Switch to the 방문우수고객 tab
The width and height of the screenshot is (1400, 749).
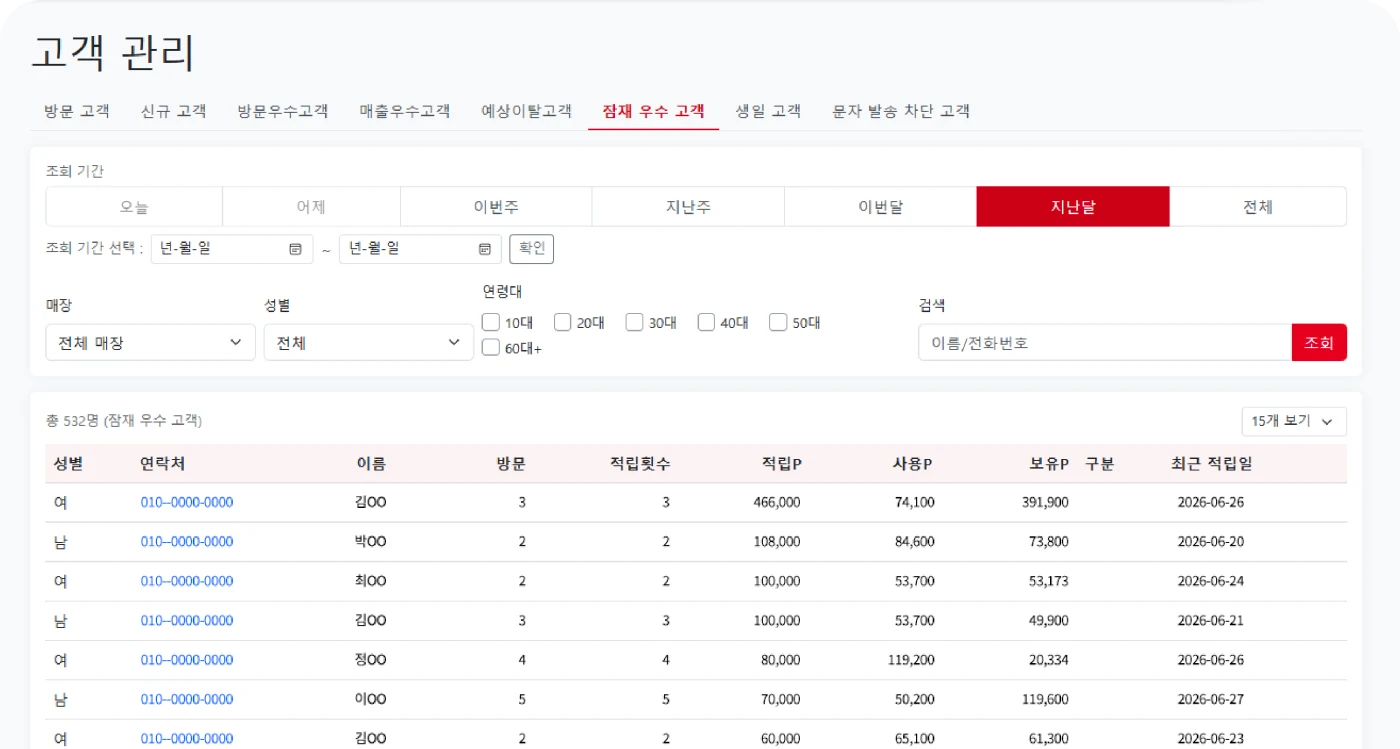pos(283,111)
